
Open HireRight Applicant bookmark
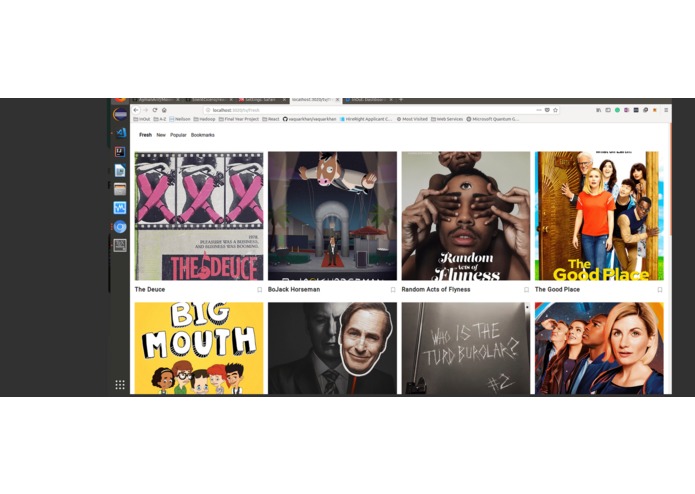pos(366,119)
